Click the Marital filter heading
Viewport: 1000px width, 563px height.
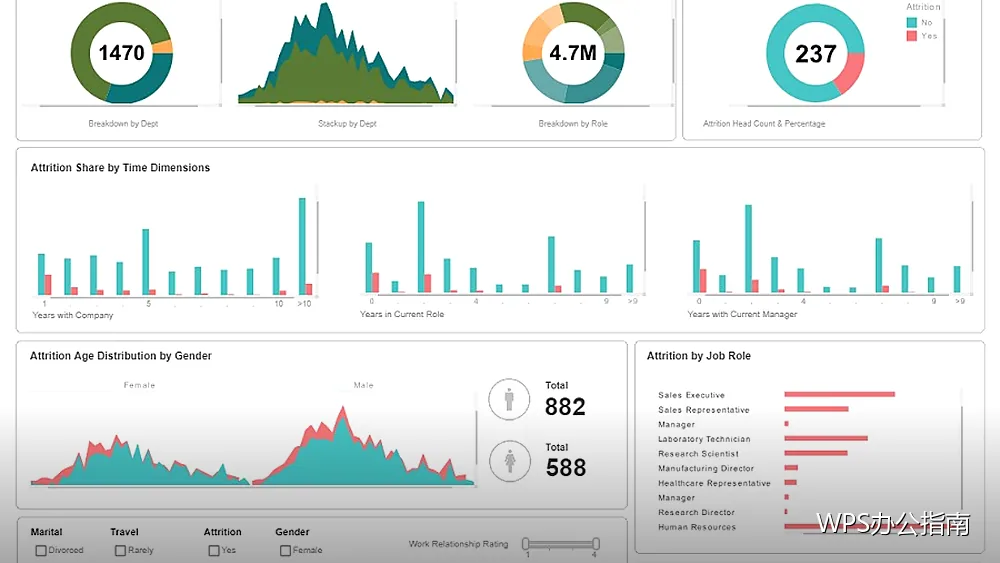(x=47, y=532)
